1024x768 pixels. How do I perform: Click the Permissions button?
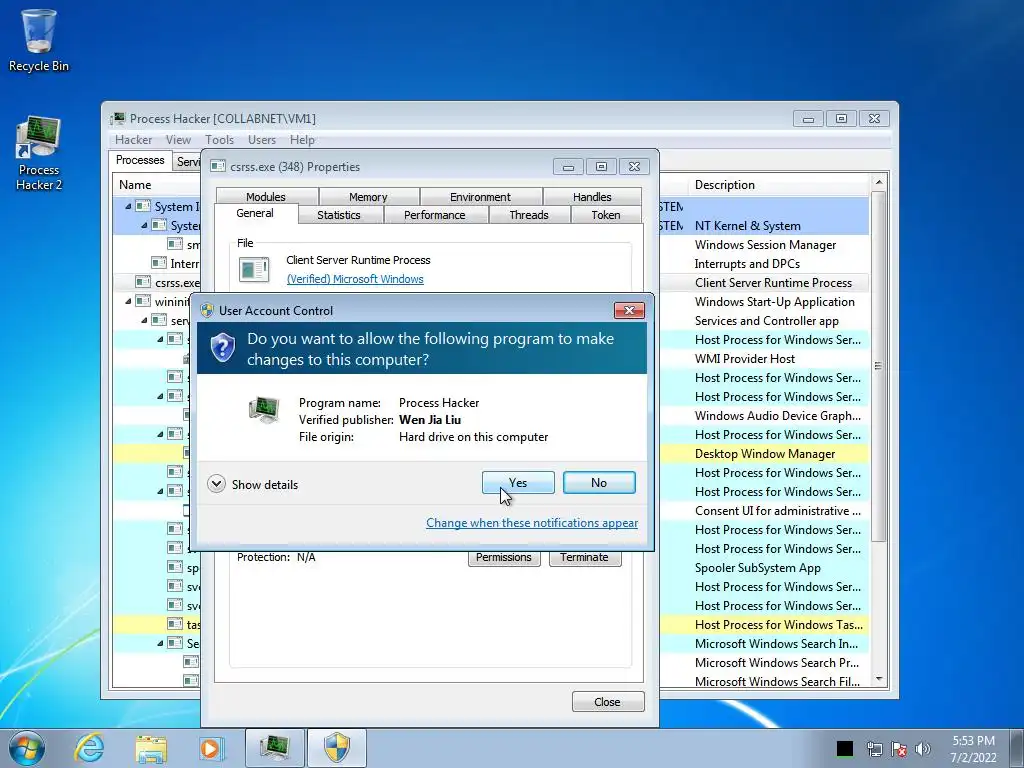[x=504, y=558]
